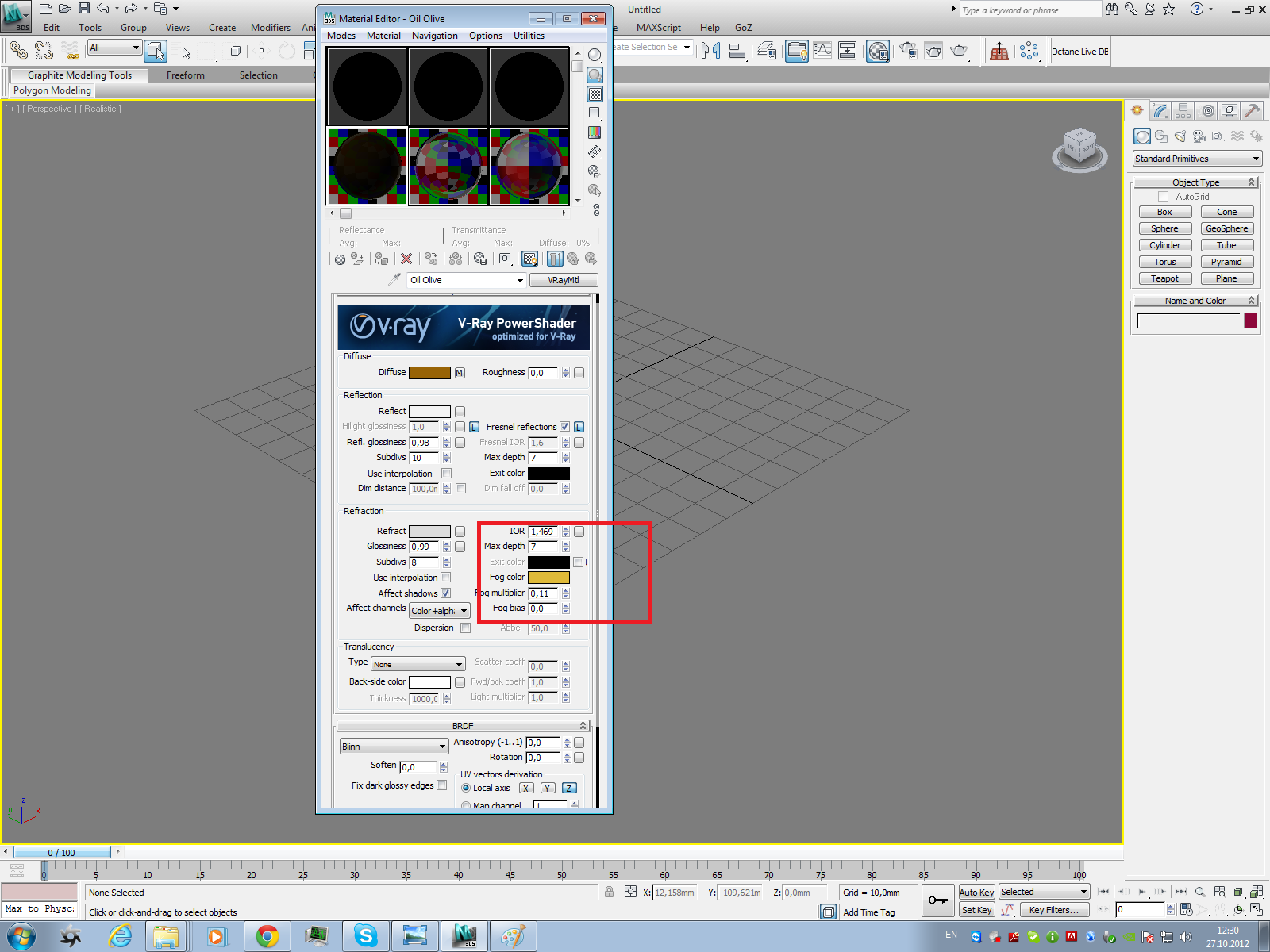Select the Lights category in Create panel
This screenshot has width=1270, height=952.
1180,136
